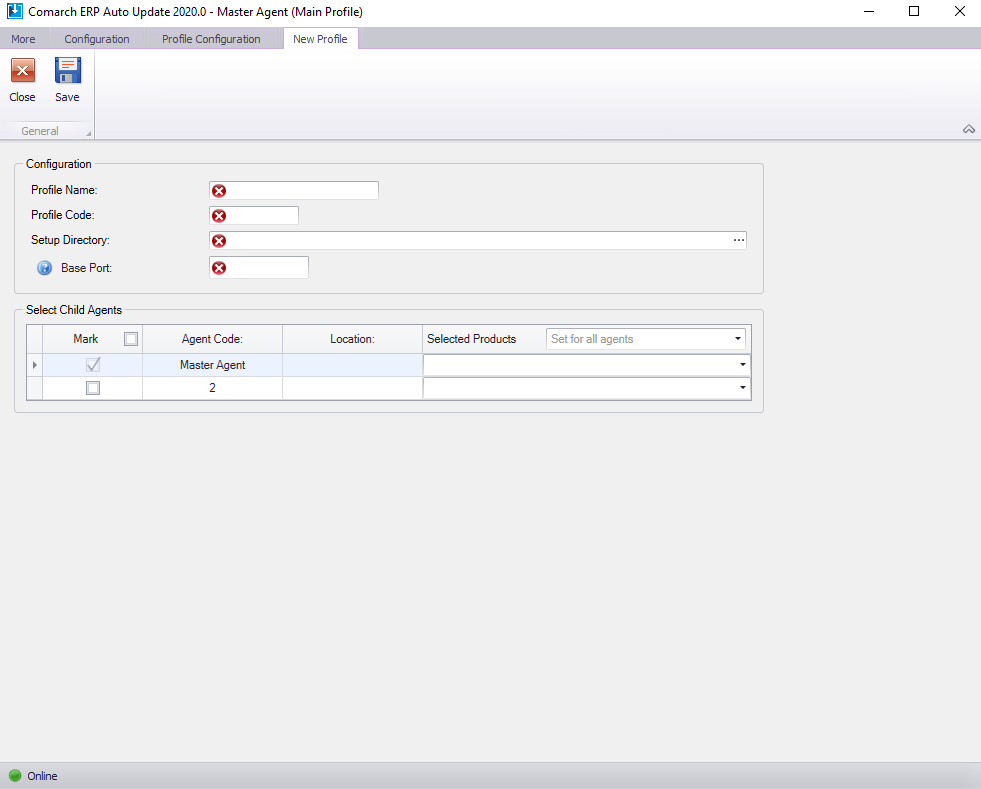
Task: Click the Selected Products column header
Action: coord(472,339)
